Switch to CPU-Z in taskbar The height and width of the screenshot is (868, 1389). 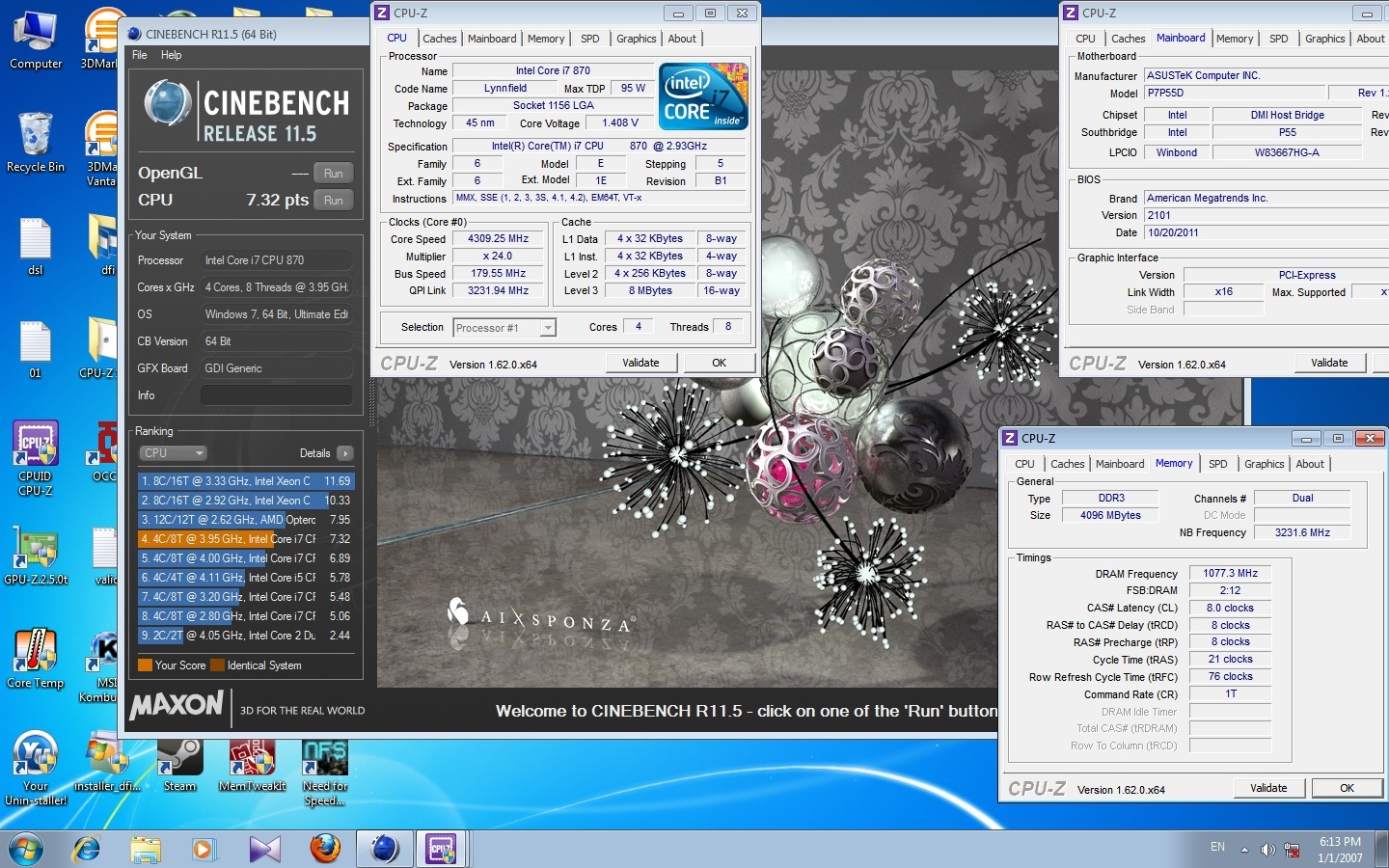(443, 850)
